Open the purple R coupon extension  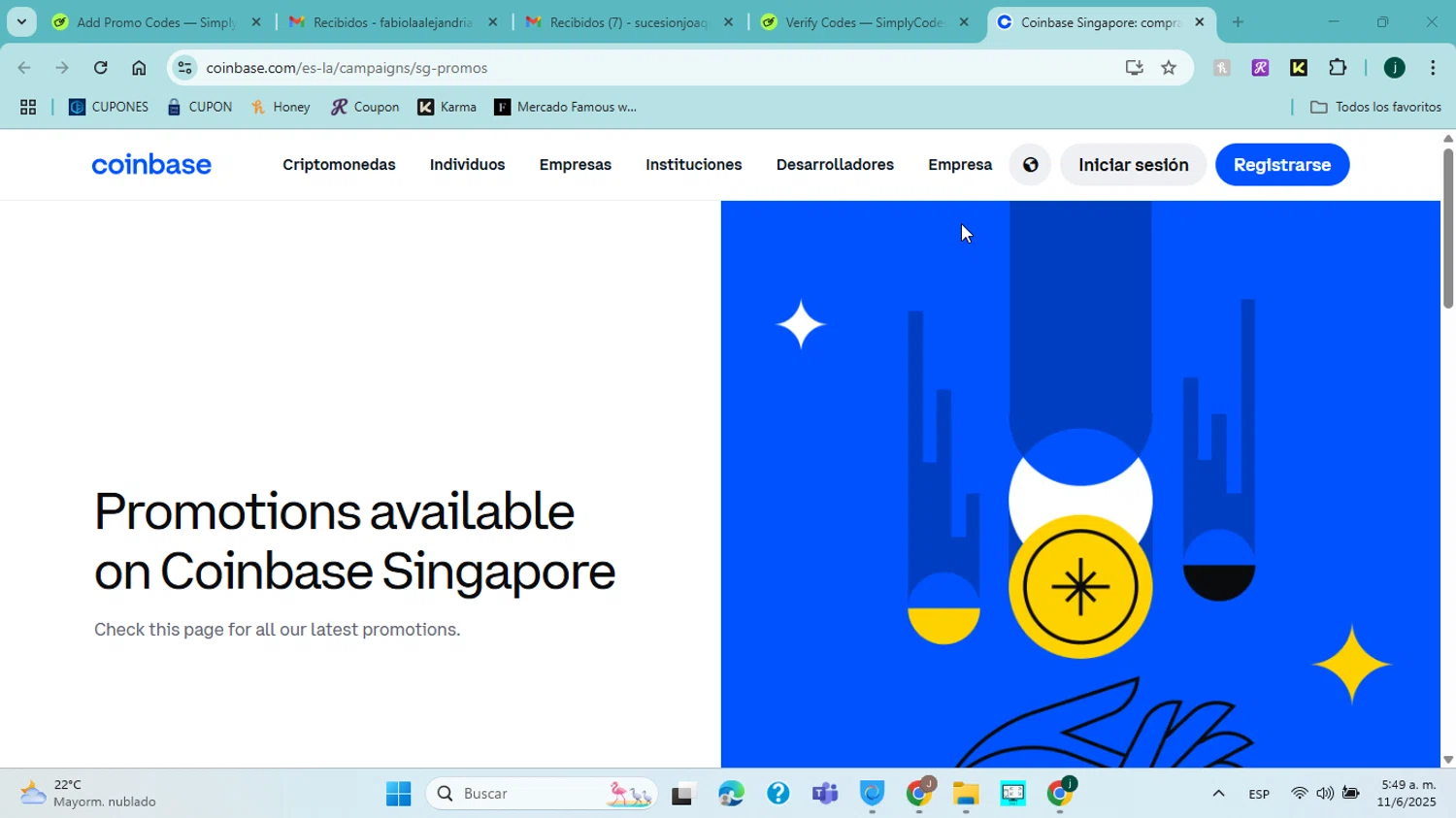1260,68
